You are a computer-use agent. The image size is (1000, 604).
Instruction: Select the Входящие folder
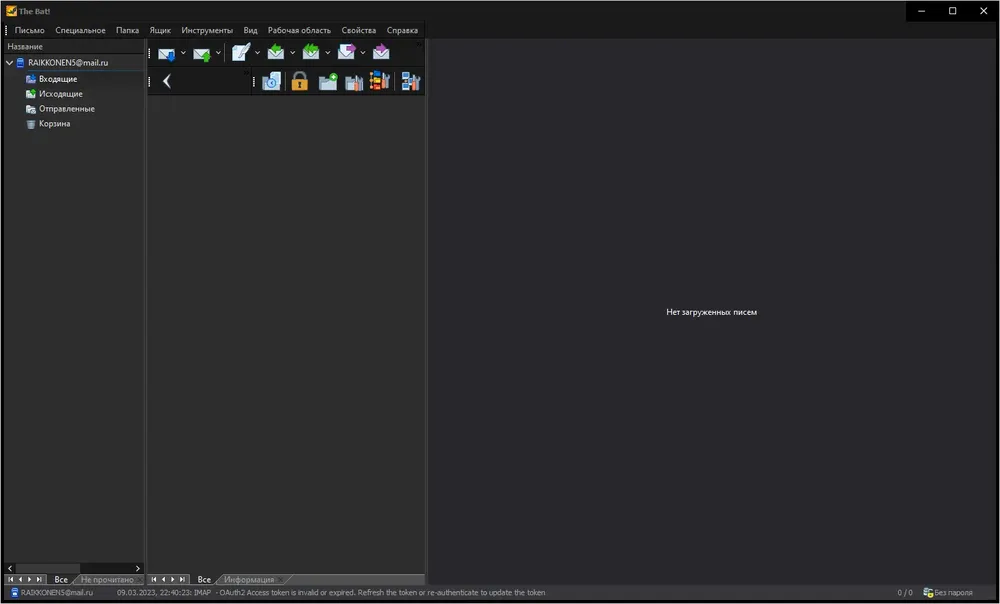point(58,79)
